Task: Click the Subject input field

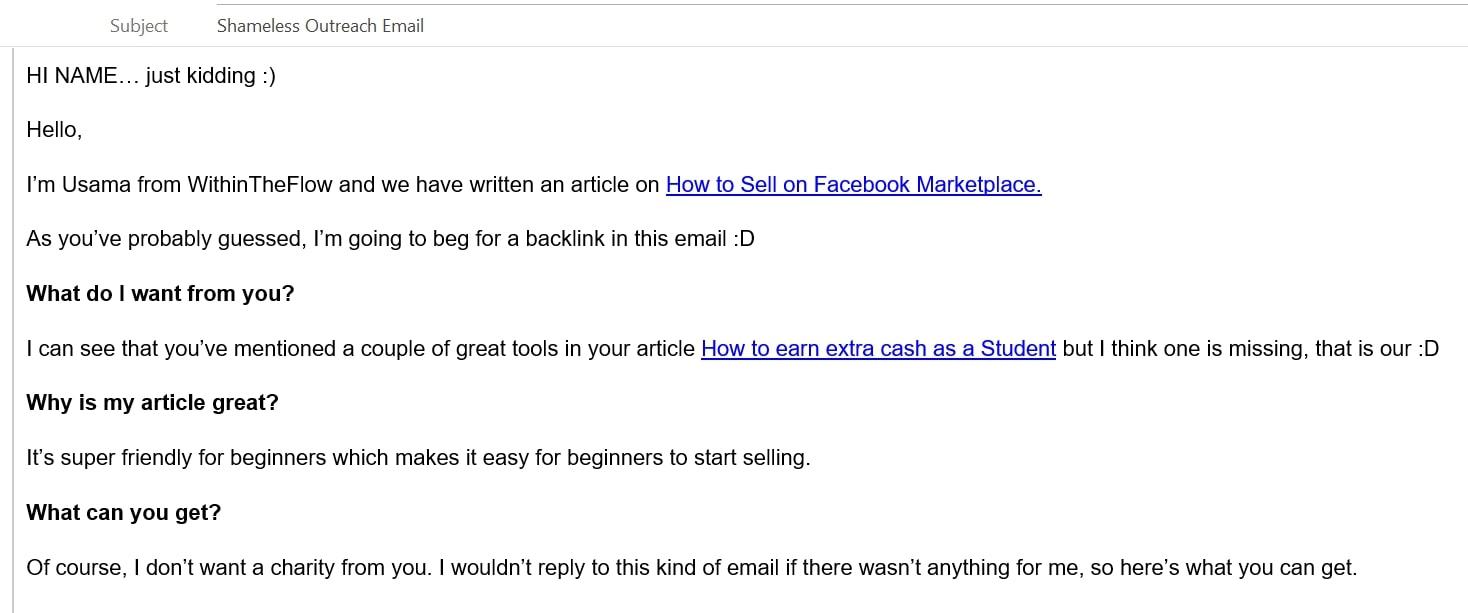Action: [800, 26]
